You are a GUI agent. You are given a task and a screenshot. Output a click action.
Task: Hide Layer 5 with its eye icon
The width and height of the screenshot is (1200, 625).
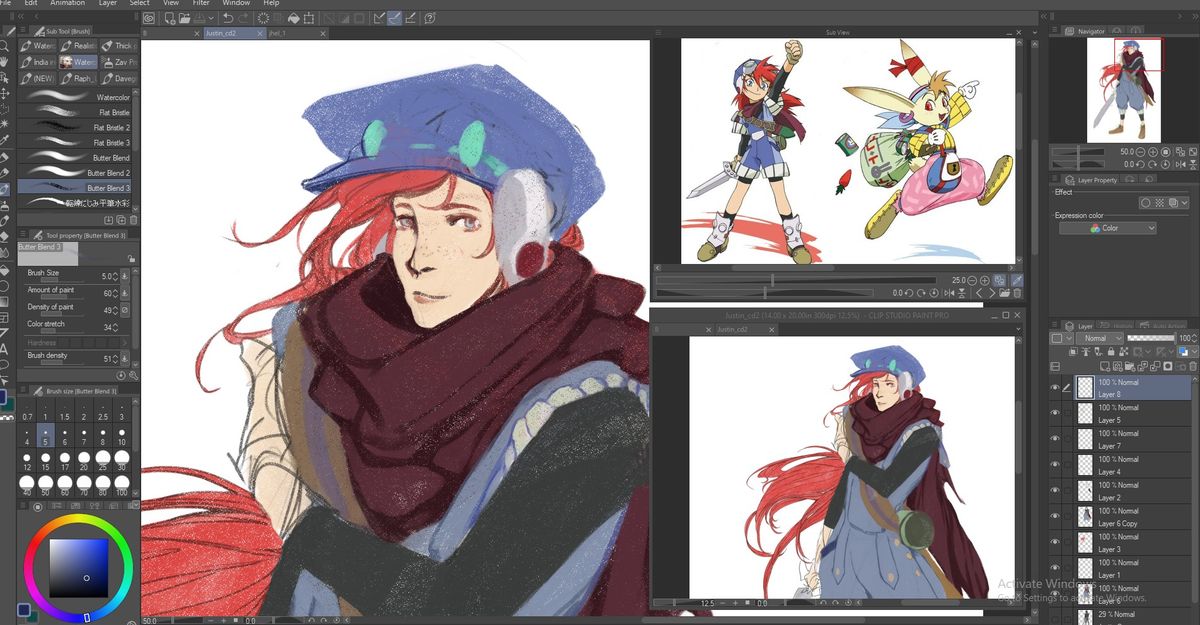pos(1054,413)
